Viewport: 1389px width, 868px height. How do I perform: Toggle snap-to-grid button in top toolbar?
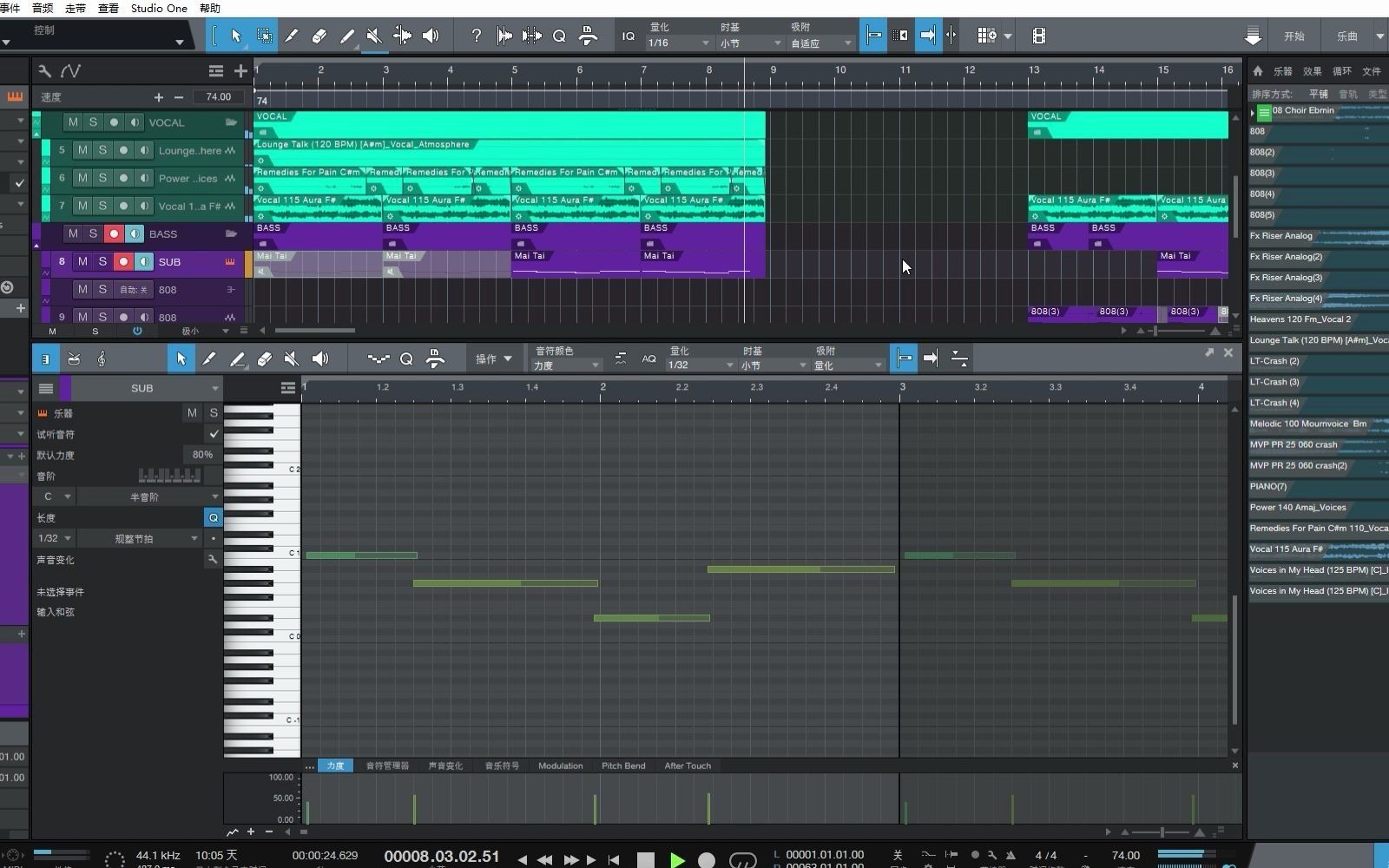[x=873, y=36]
